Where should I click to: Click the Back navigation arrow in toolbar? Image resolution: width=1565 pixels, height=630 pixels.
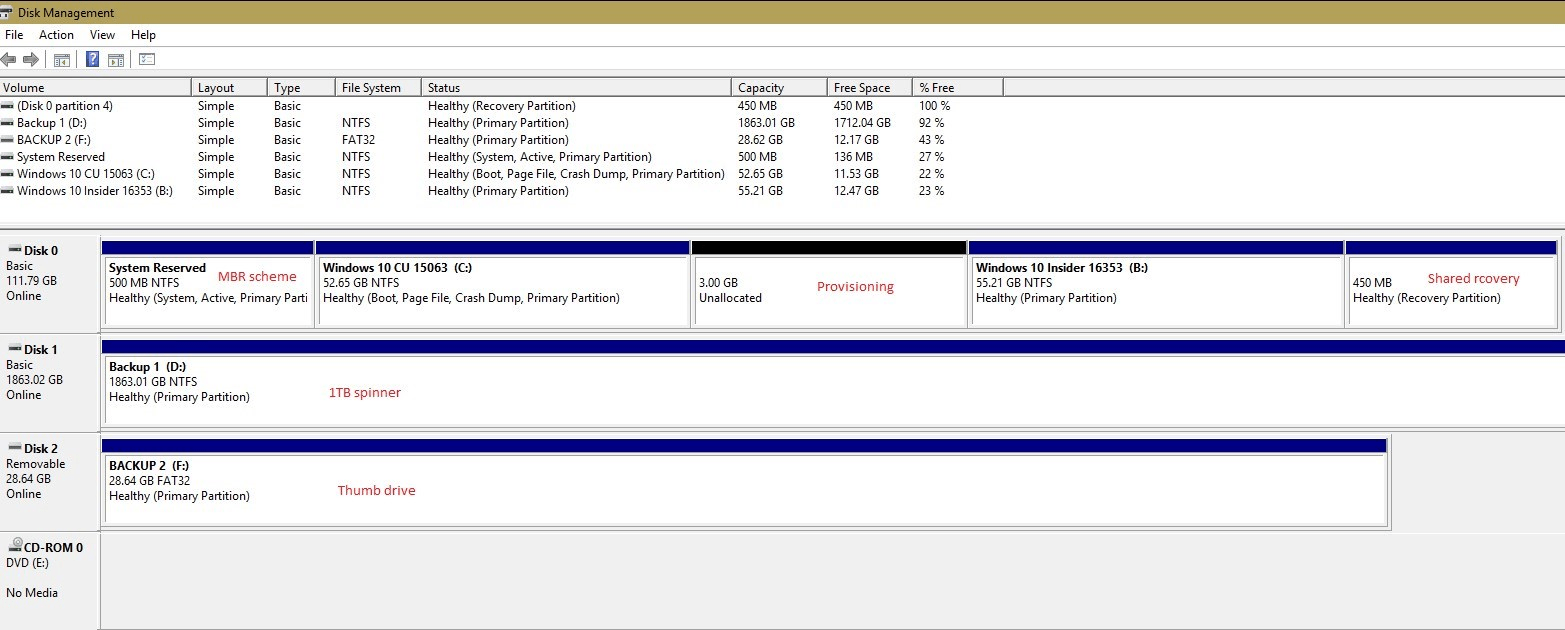click(10, 59)
